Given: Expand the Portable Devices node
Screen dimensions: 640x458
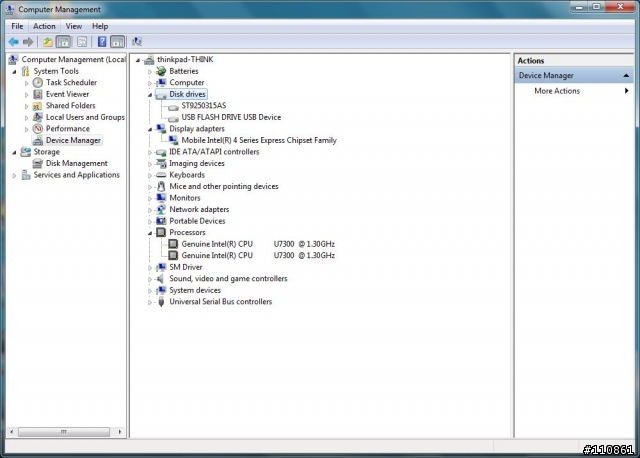Looking at the screenshot, I should point(150,221).
